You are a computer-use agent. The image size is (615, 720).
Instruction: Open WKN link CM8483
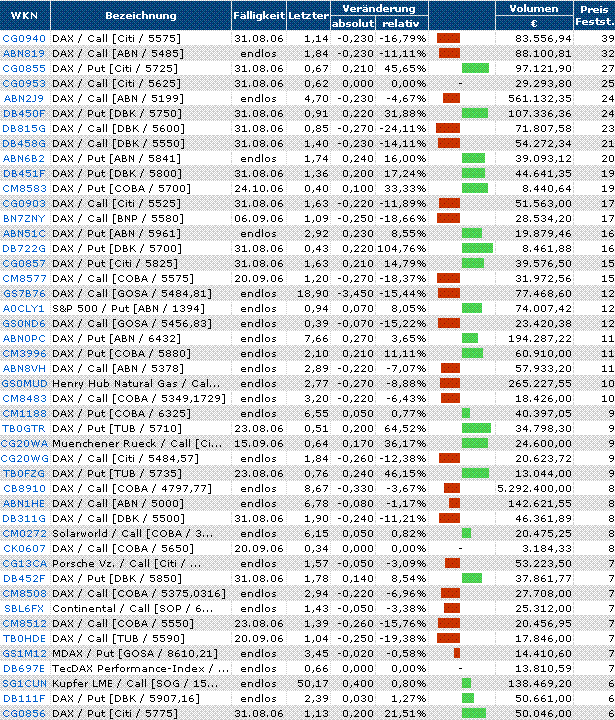(24, 399)
